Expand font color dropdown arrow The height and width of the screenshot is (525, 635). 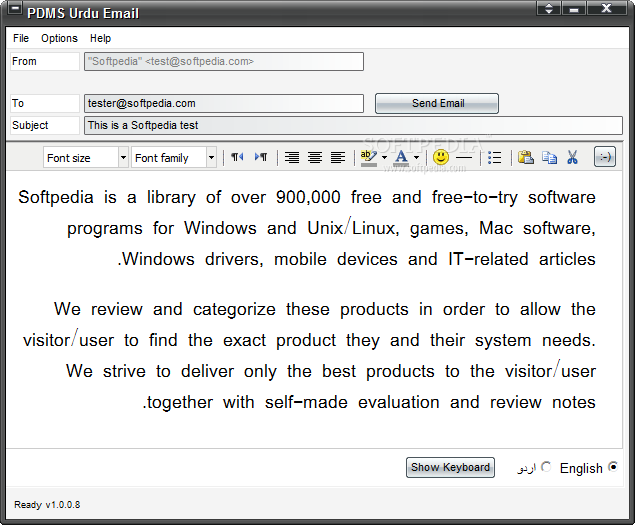click(416, 157)
